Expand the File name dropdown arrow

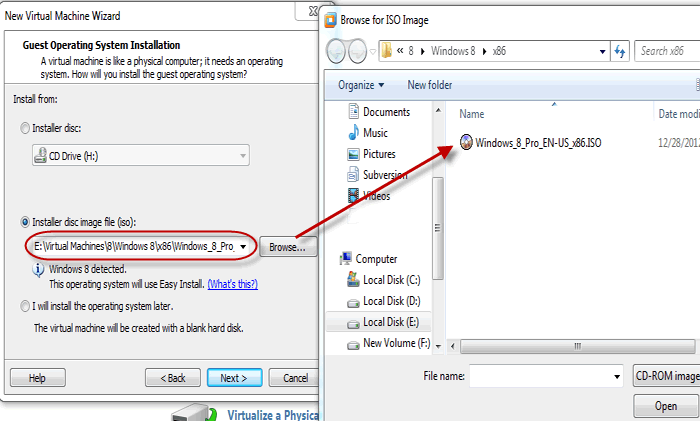tap(617, 377)
